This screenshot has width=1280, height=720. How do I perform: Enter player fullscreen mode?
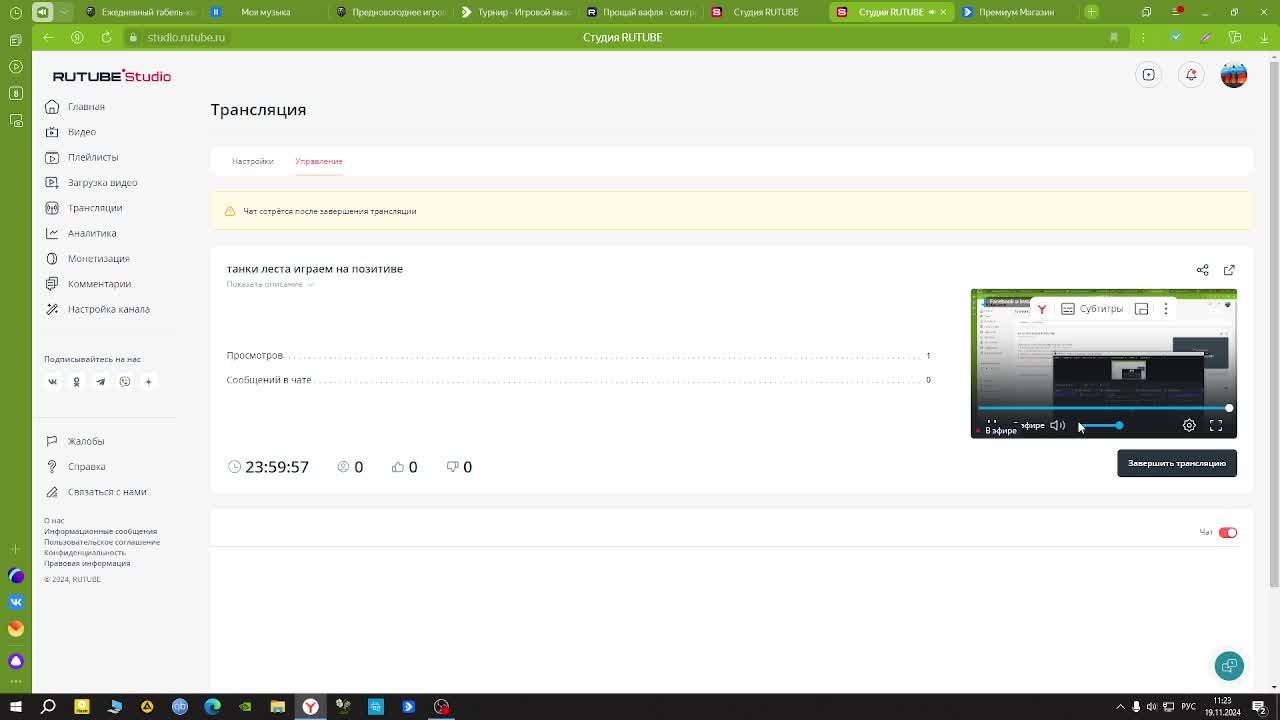1216,425
